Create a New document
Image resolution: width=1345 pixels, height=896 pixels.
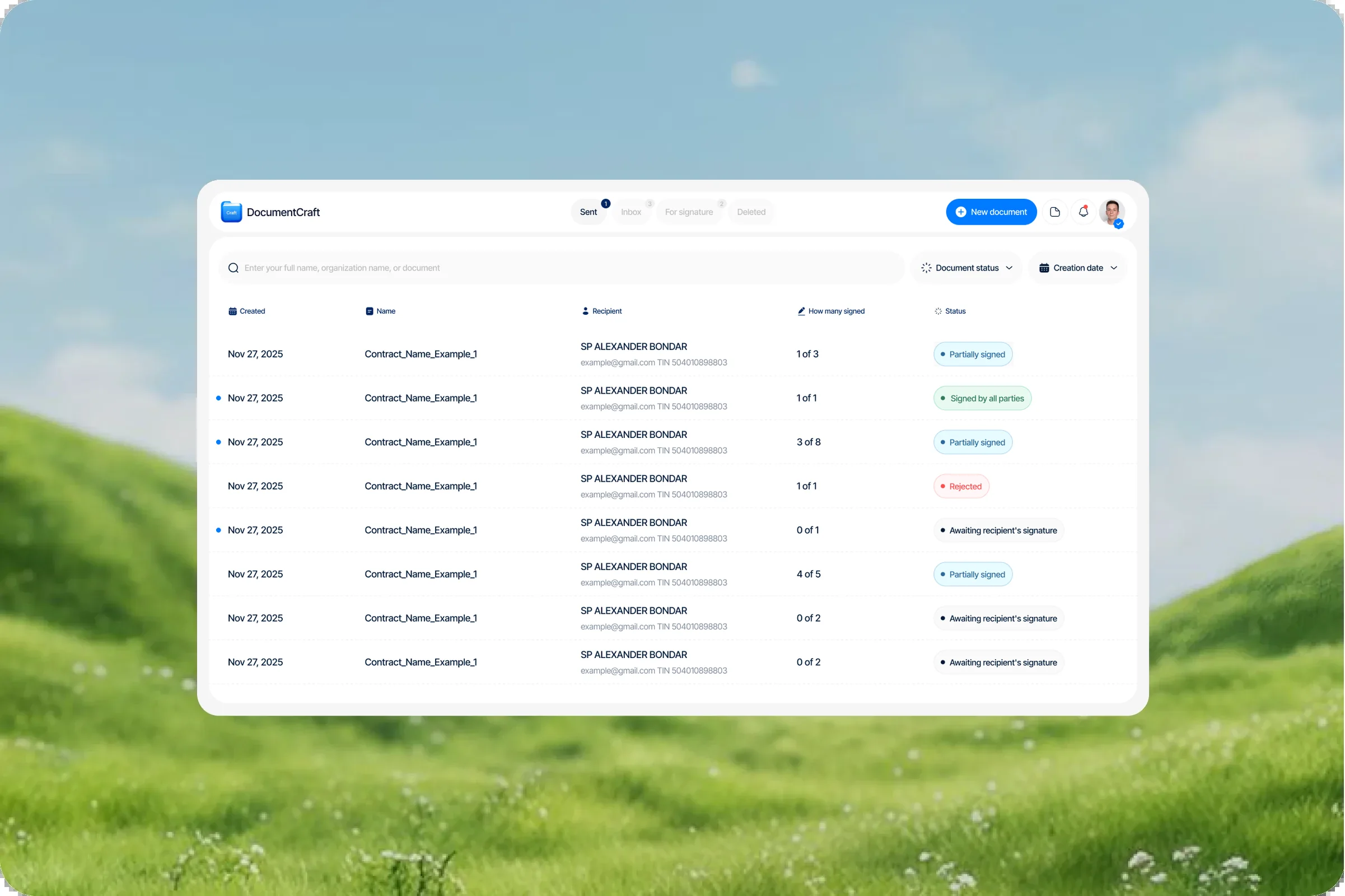991,212
